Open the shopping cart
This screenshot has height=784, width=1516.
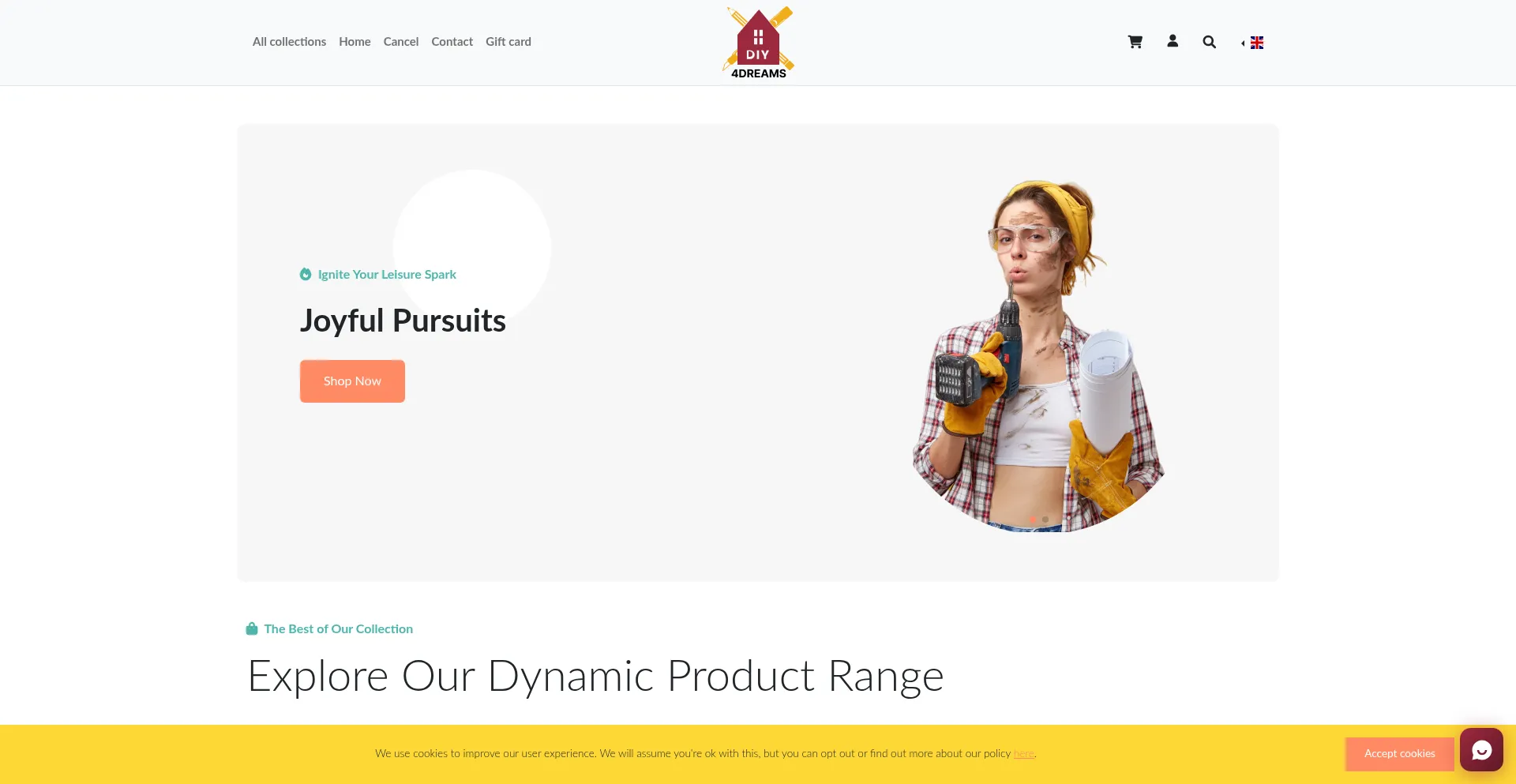(1135, 42)
